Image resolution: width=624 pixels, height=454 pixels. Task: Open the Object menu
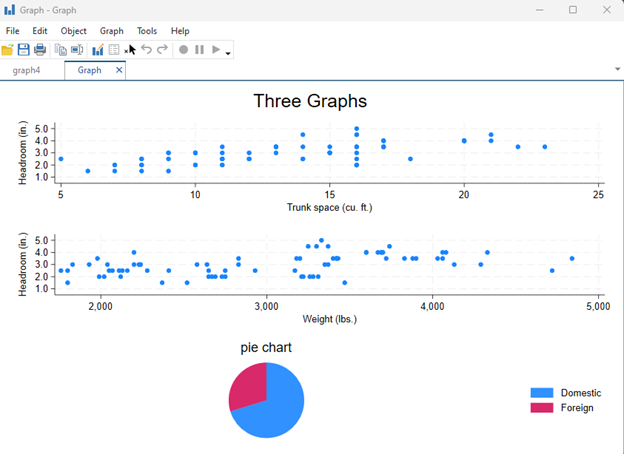tap(74, 31)
